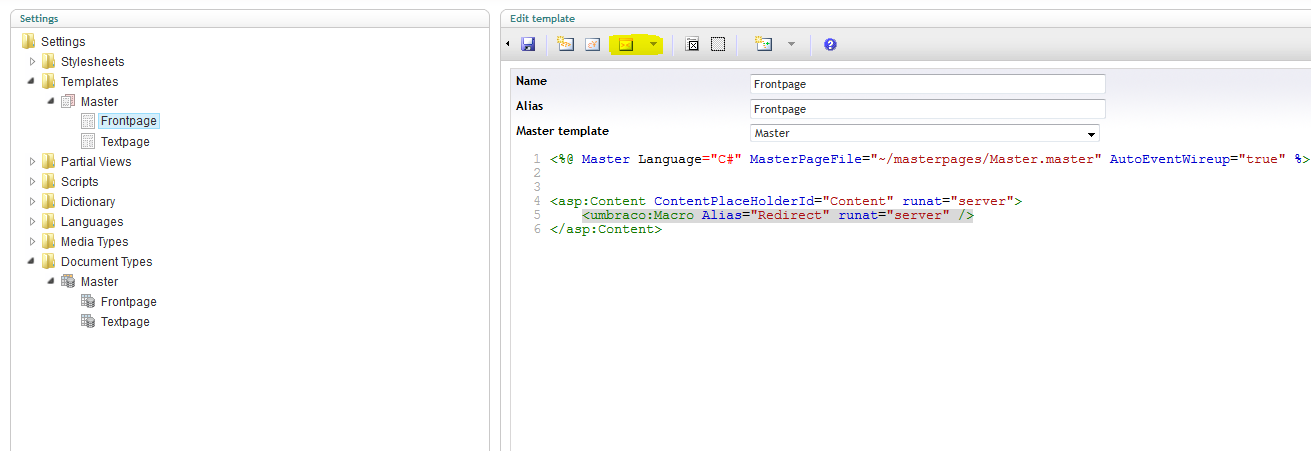Click the Settings root folder icon

28,42
